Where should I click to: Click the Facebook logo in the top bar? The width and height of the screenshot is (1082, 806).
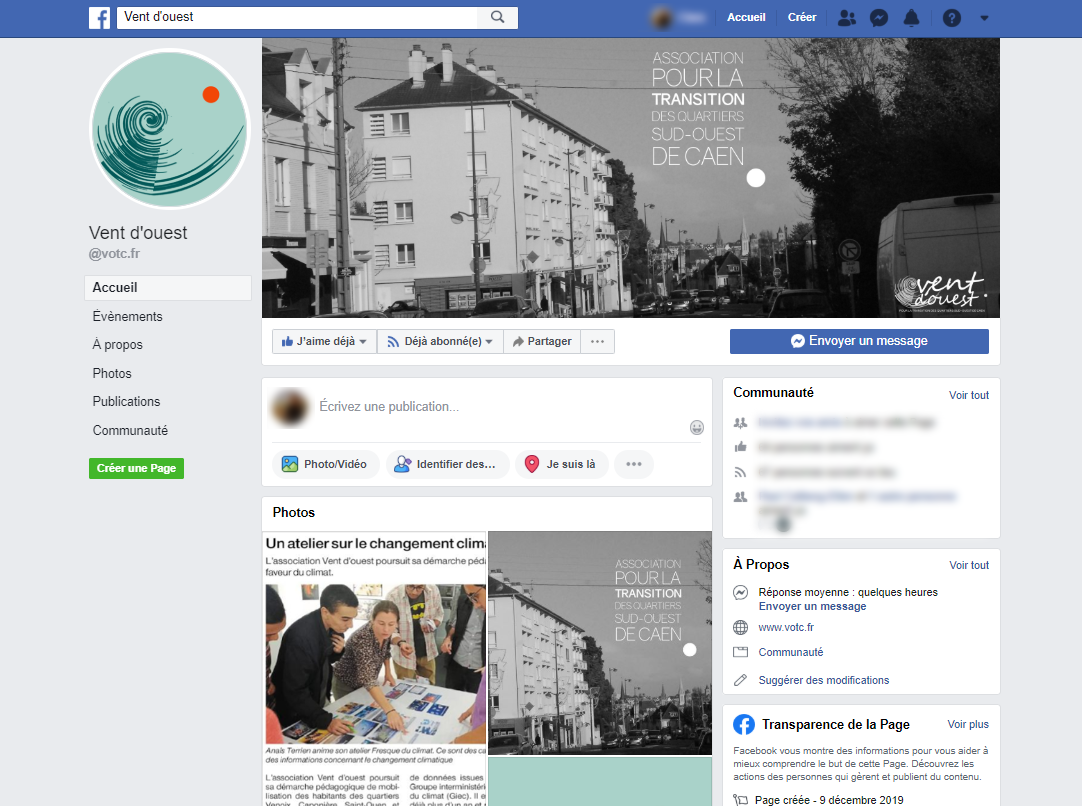99,18
